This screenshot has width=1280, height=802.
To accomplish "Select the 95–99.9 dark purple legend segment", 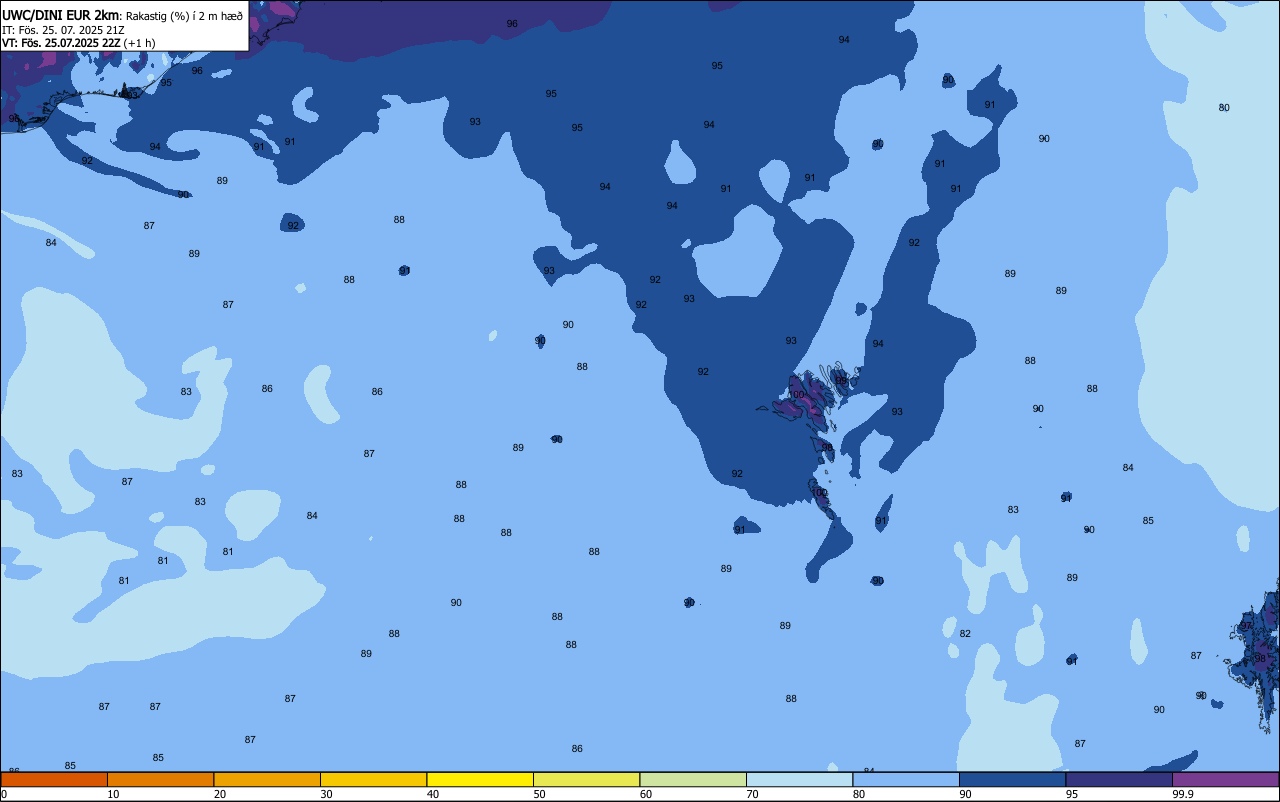I will click(1119, 779).
